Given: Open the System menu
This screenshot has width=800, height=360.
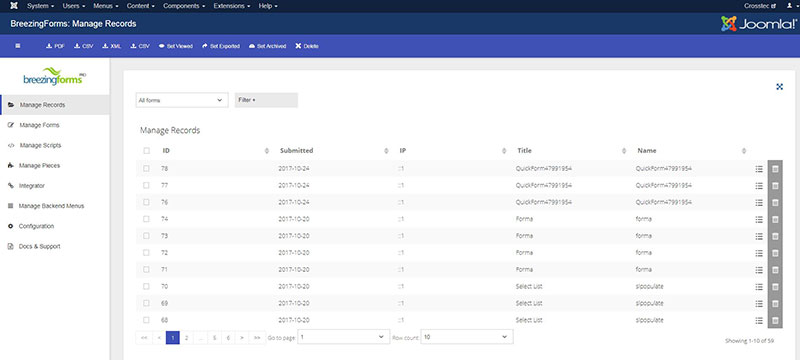Looking at the screenshot, I should [x=41, y=6].
